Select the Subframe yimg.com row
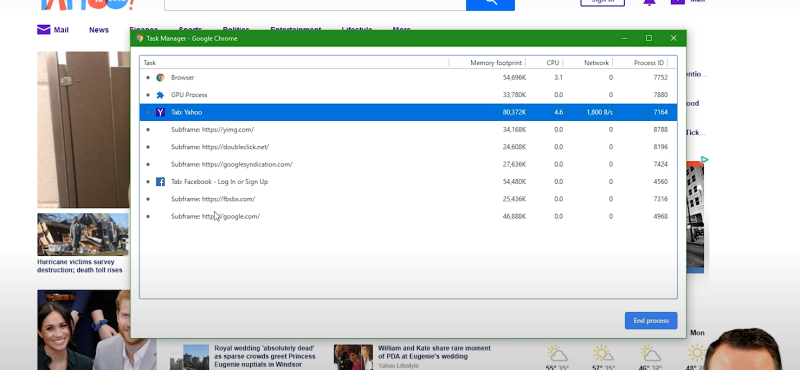This screenshot has height=370, width=800. [408, 130]
